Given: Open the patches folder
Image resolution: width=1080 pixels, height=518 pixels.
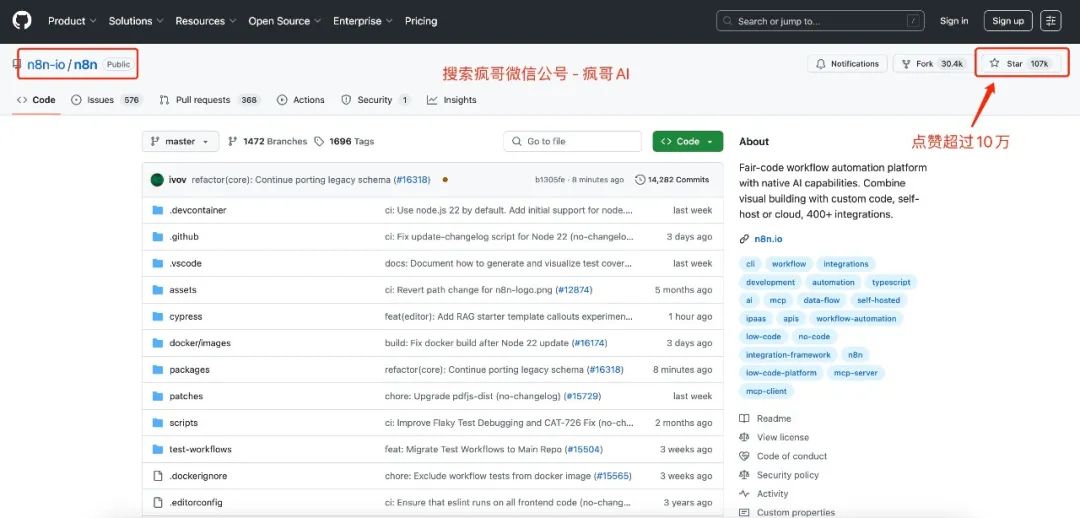Looking at the screenshot, I should (186, 396).
